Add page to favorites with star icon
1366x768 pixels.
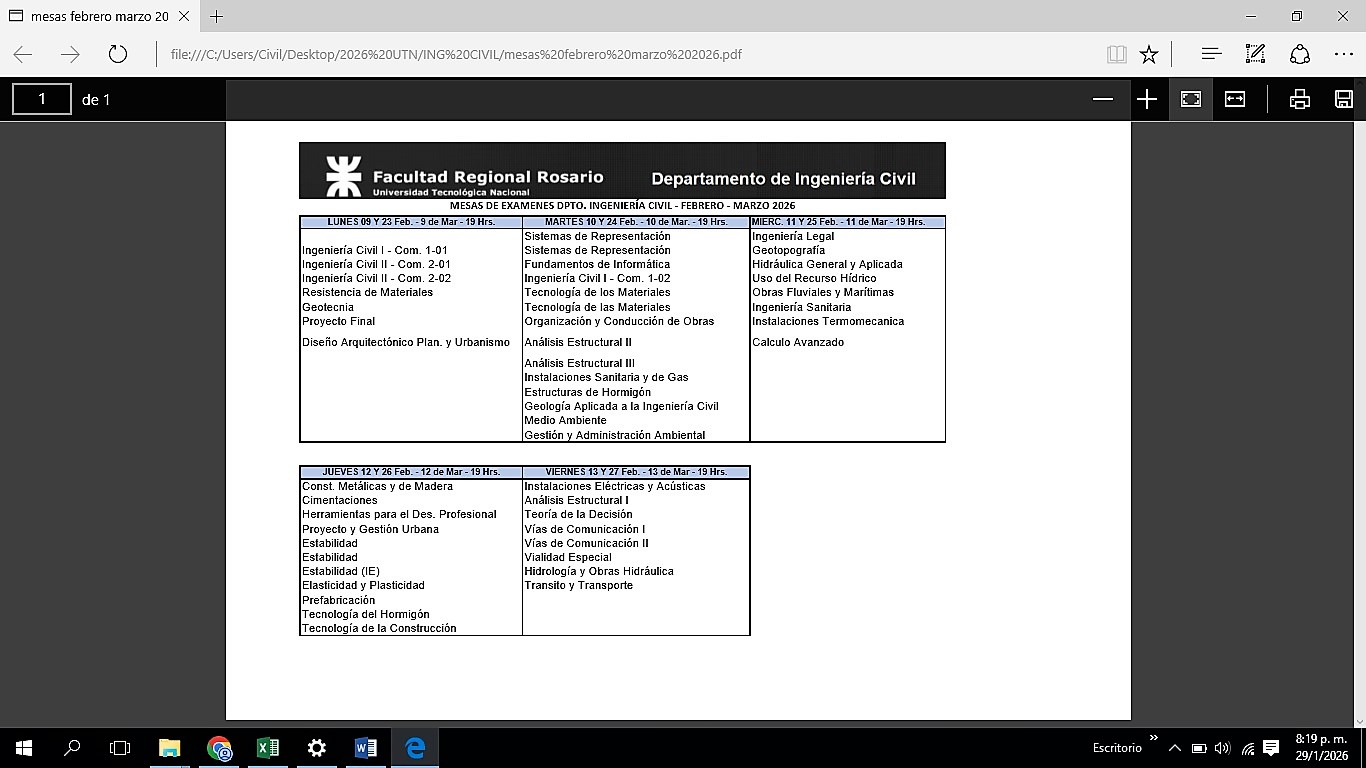pos(1149,55)
